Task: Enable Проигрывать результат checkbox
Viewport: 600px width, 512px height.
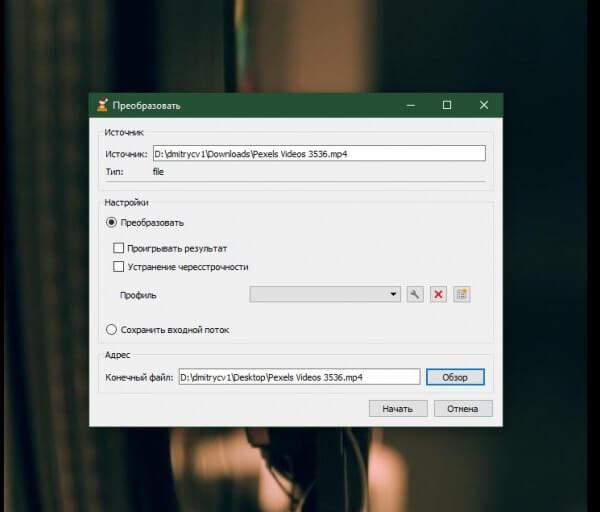Action: click(x=118, y=248)
